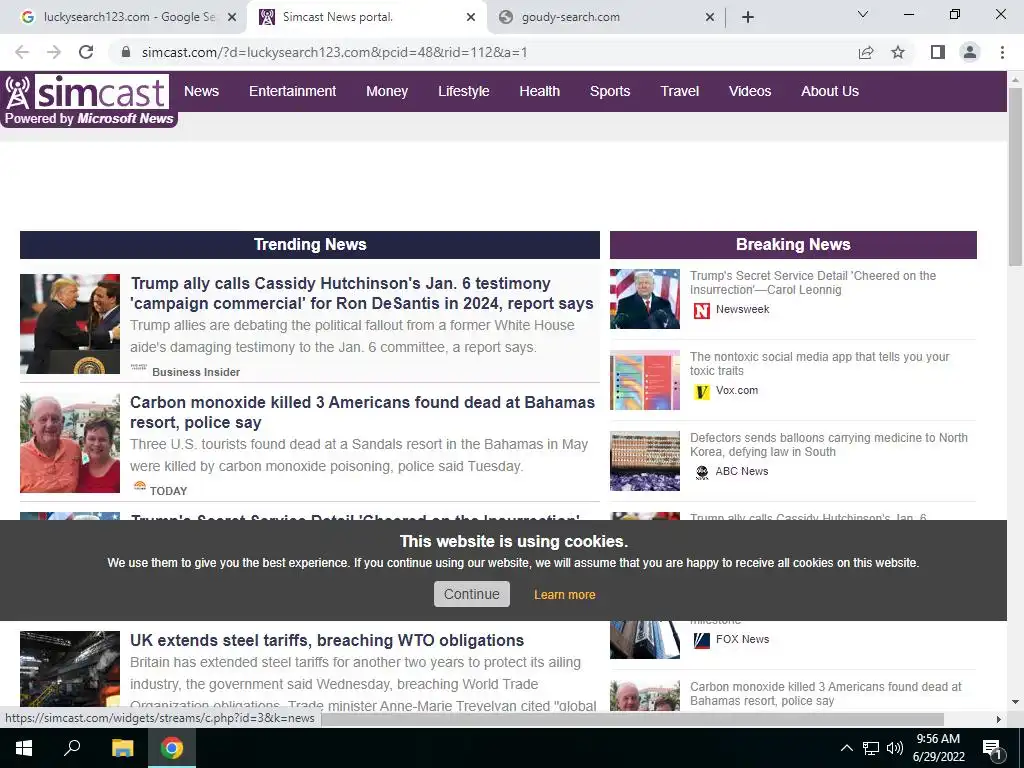This screenshot has width=1024, height=768.
Task: Click the Newsweek source icon
Action: (701, 310)
